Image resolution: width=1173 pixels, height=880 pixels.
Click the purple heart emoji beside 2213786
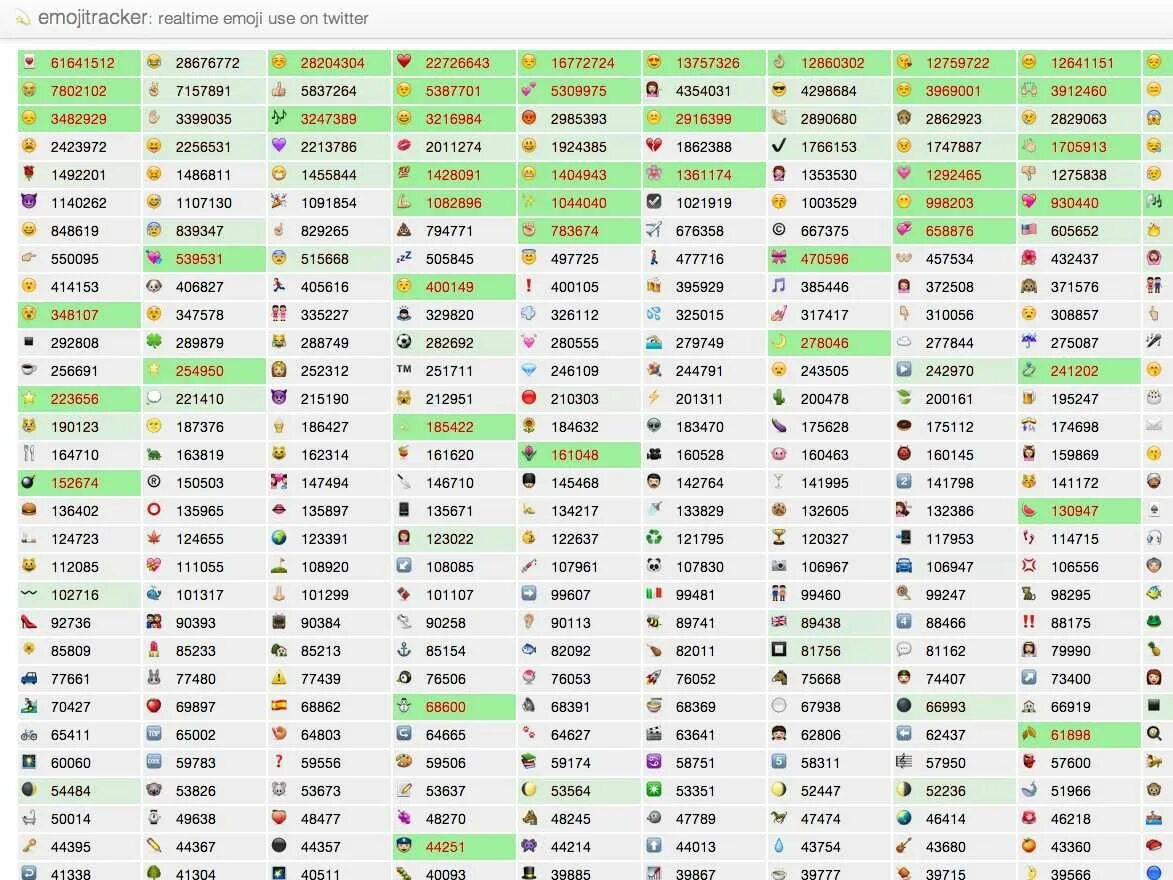(x=279, y=146)
